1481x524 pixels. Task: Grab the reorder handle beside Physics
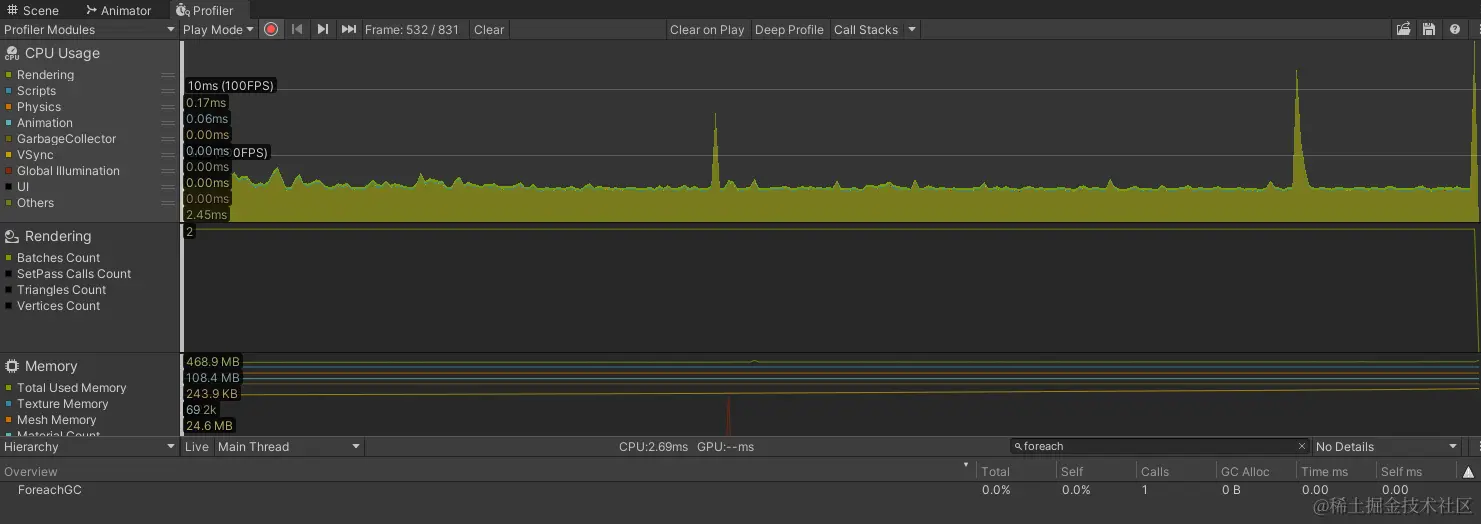pyautogui.click(x=168, y=107)
